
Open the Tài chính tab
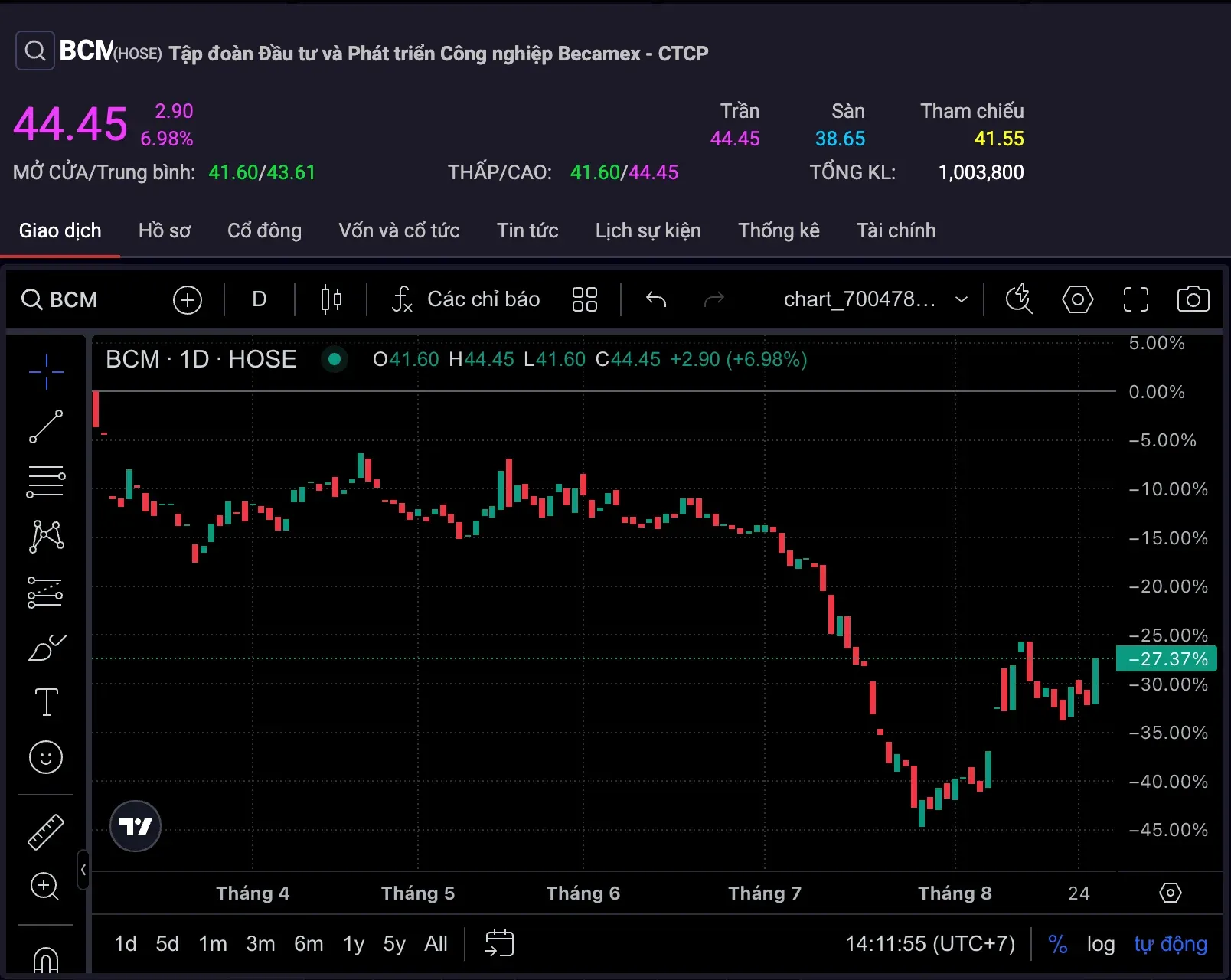(896, 230)
